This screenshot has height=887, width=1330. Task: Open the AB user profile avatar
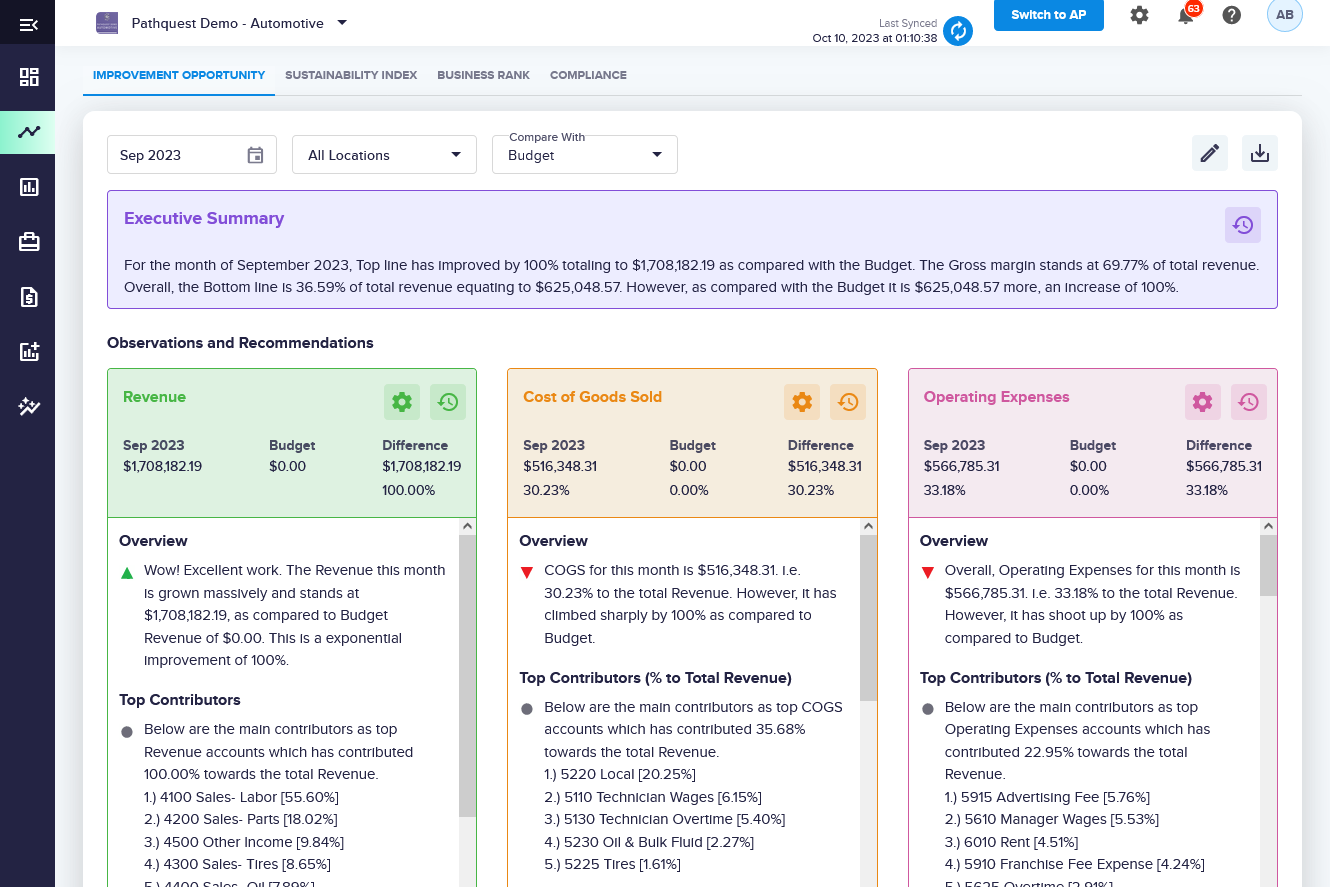tap(1284, 15)
